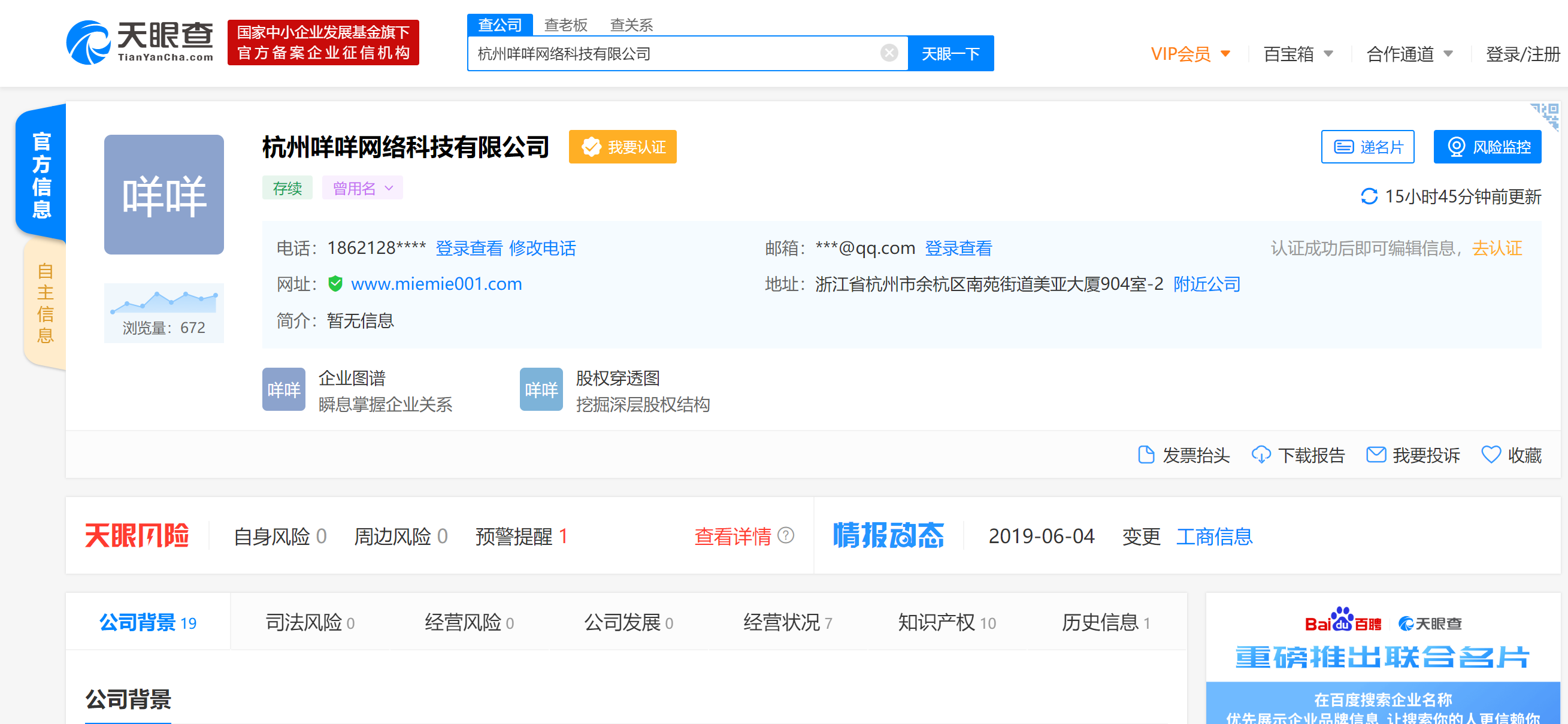This screenshot has width=1568, height=724.
Task: Expand the 曾用名 former names dropdown
Action: (363, 188)
